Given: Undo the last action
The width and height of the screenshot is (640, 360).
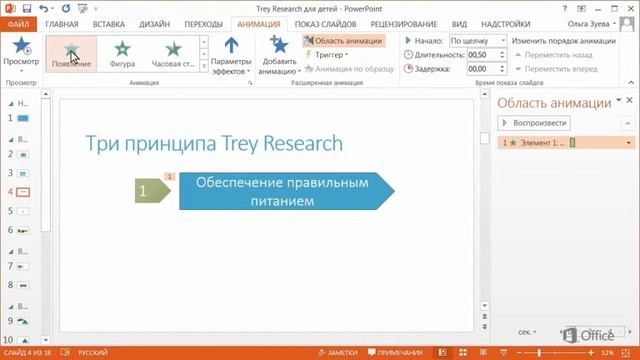Looking at the screenshot, I should click(44, 9).
